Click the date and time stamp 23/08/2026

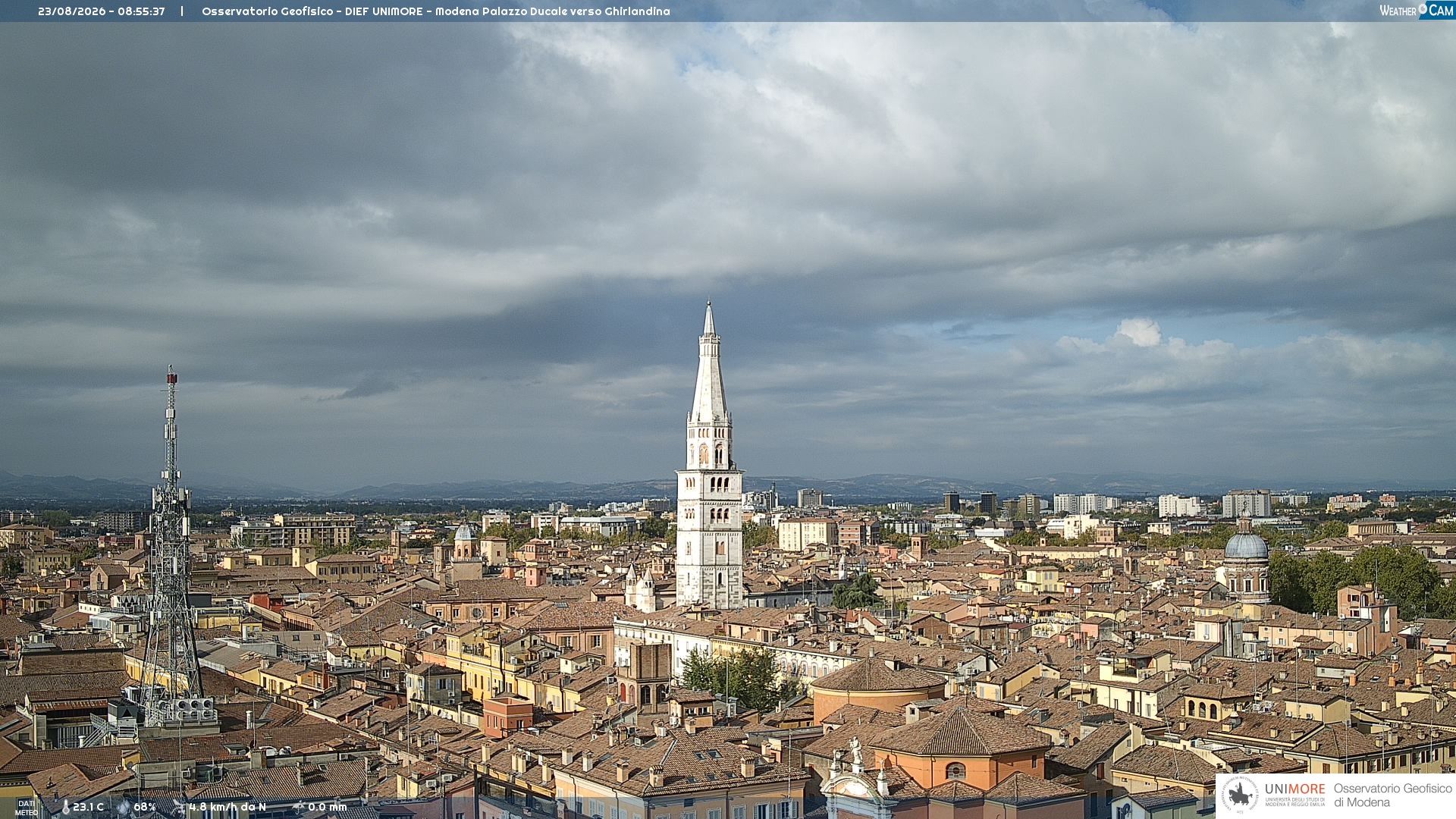[101, 11]
